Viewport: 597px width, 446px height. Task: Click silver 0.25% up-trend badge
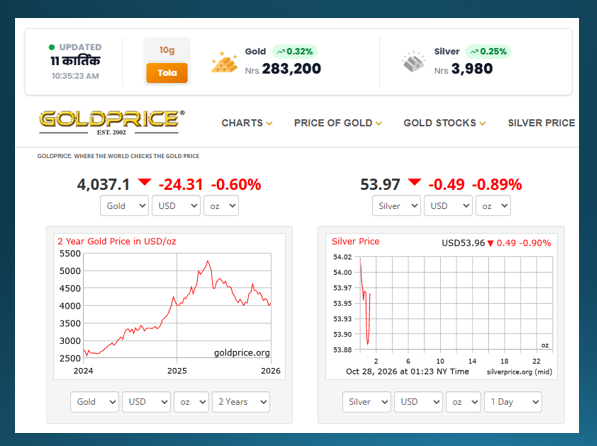[x=488, y=51]
